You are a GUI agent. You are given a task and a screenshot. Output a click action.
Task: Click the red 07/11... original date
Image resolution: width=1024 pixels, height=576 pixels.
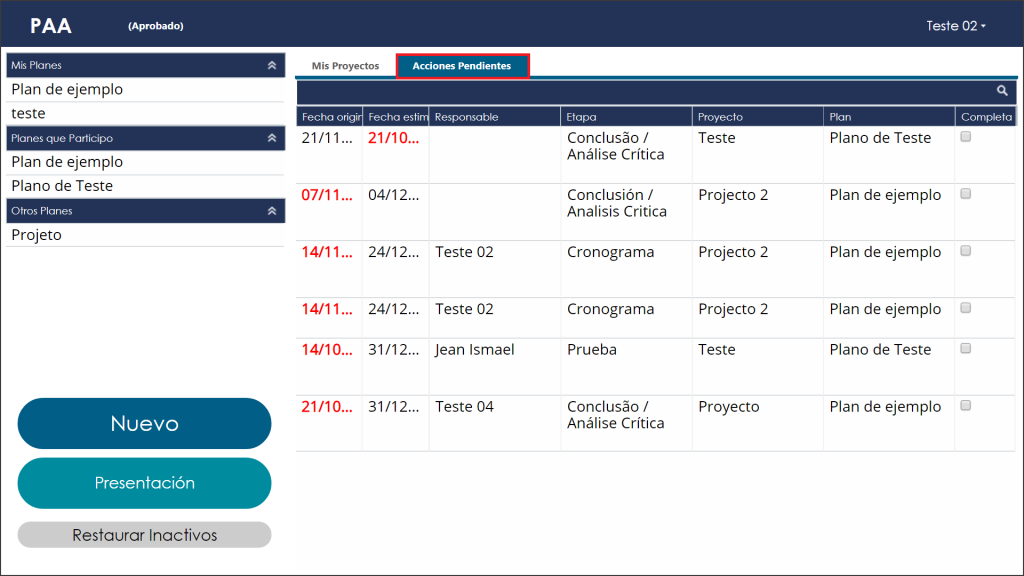click(x=327, y=195)
